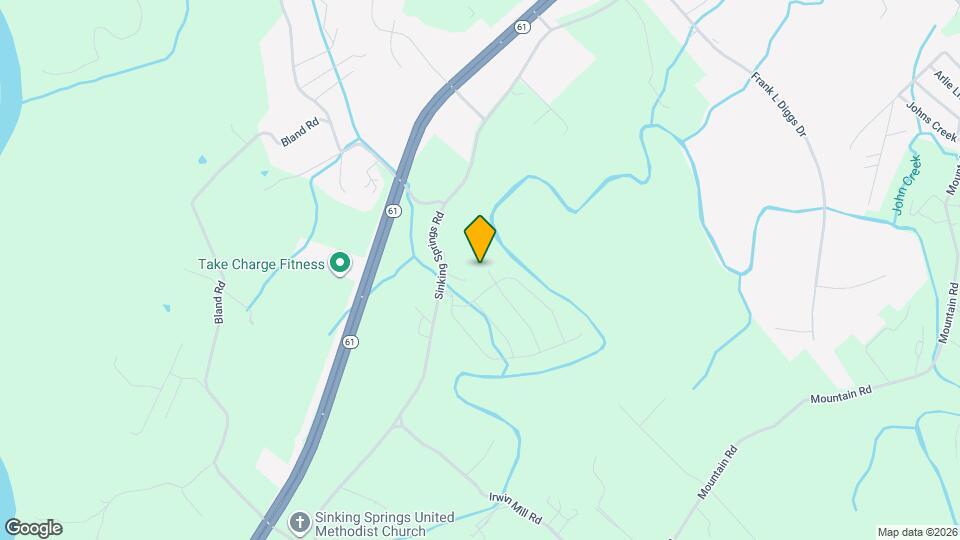Open the Take Charge Fitness marker icon
Screen dimensions: 960x540
pyautogui.click(x=340, y=264)
